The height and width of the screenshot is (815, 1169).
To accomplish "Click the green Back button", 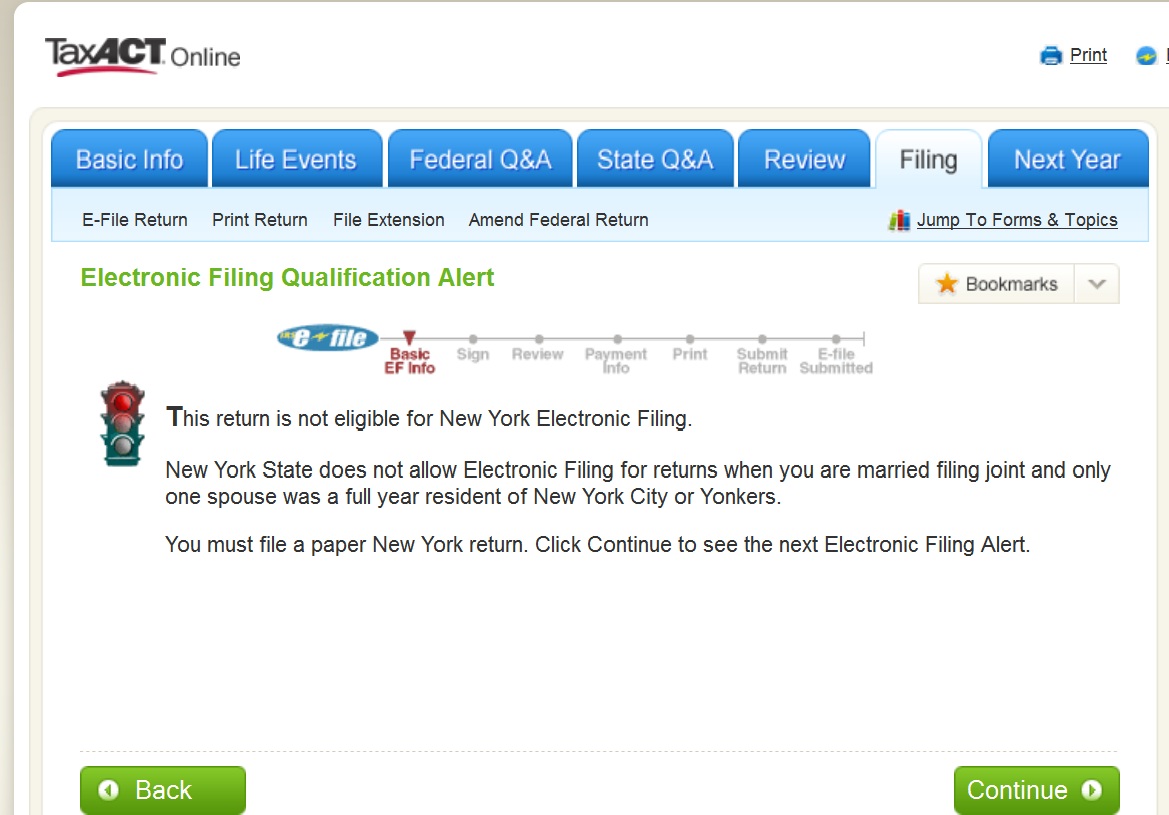I will [163, 790].
